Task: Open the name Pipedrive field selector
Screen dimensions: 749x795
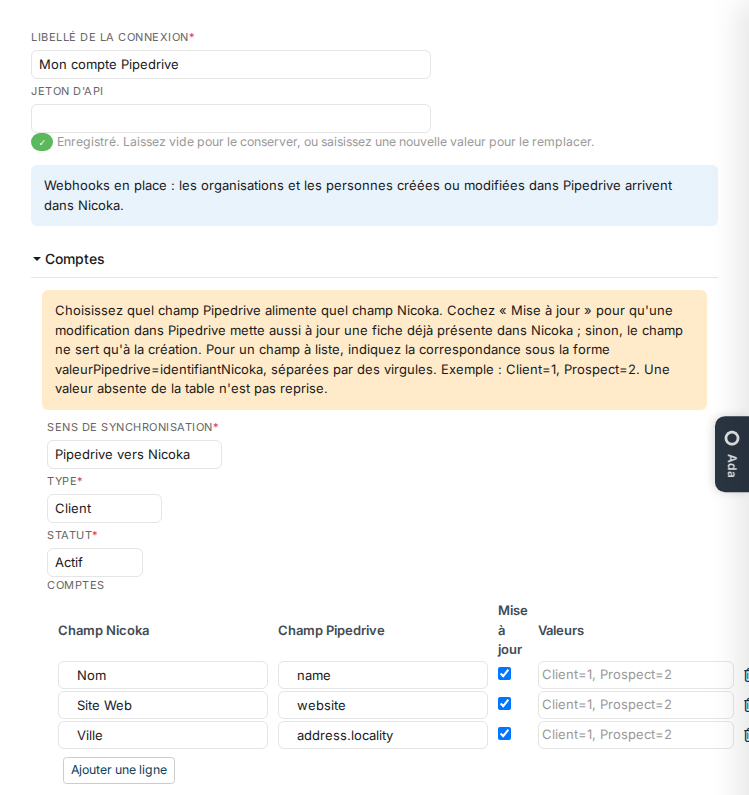Action: pos(383,675)
